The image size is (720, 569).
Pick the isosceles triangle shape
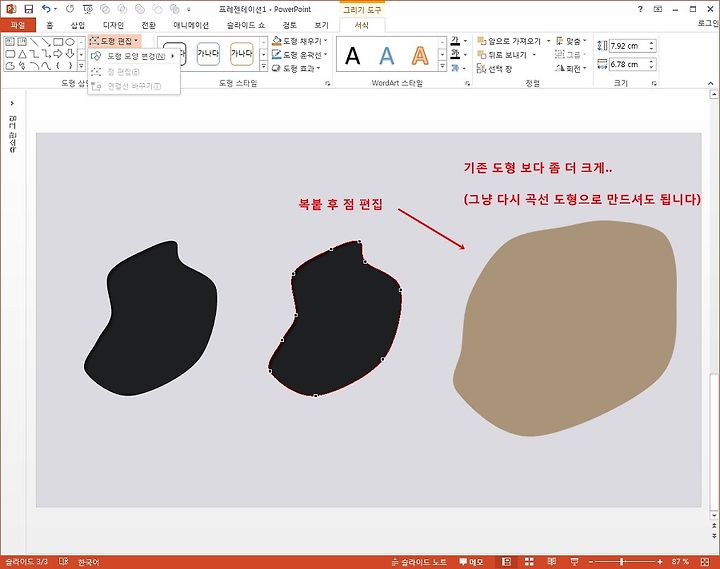click(x=22, y=54)
